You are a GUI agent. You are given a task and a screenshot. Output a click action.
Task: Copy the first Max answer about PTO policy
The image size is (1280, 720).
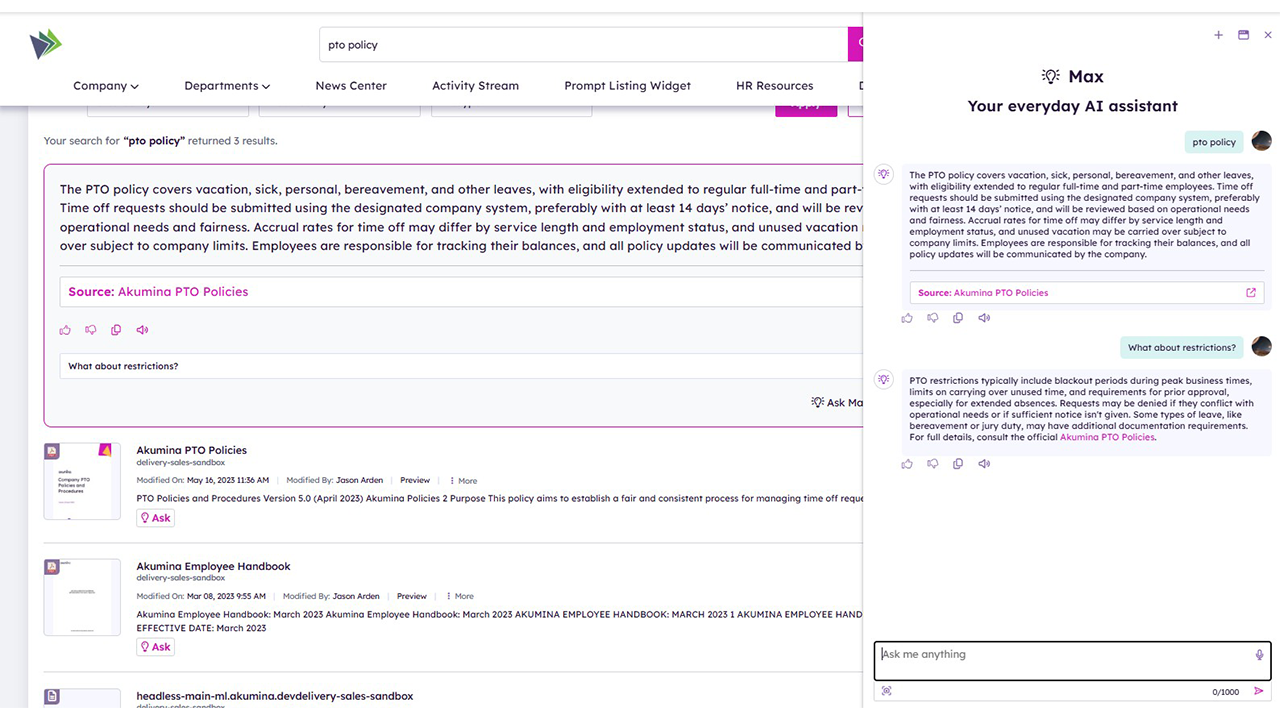pyautogui.click(x=958, y=318)
